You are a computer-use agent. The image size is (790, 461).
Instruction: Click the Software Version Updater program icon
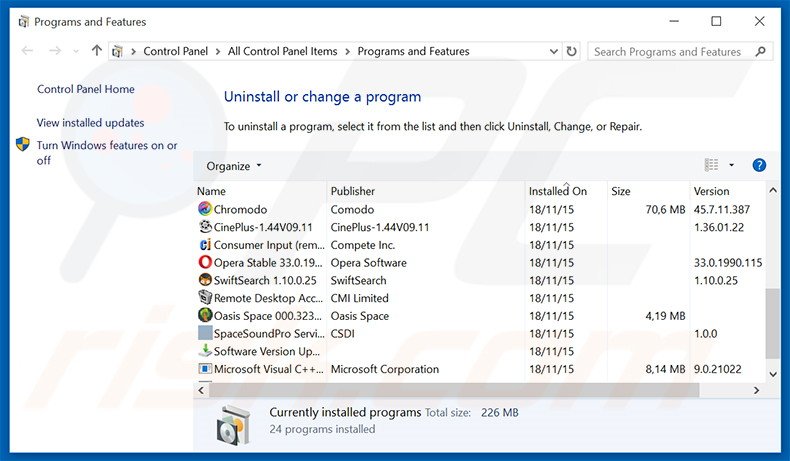tap(205, 351)
